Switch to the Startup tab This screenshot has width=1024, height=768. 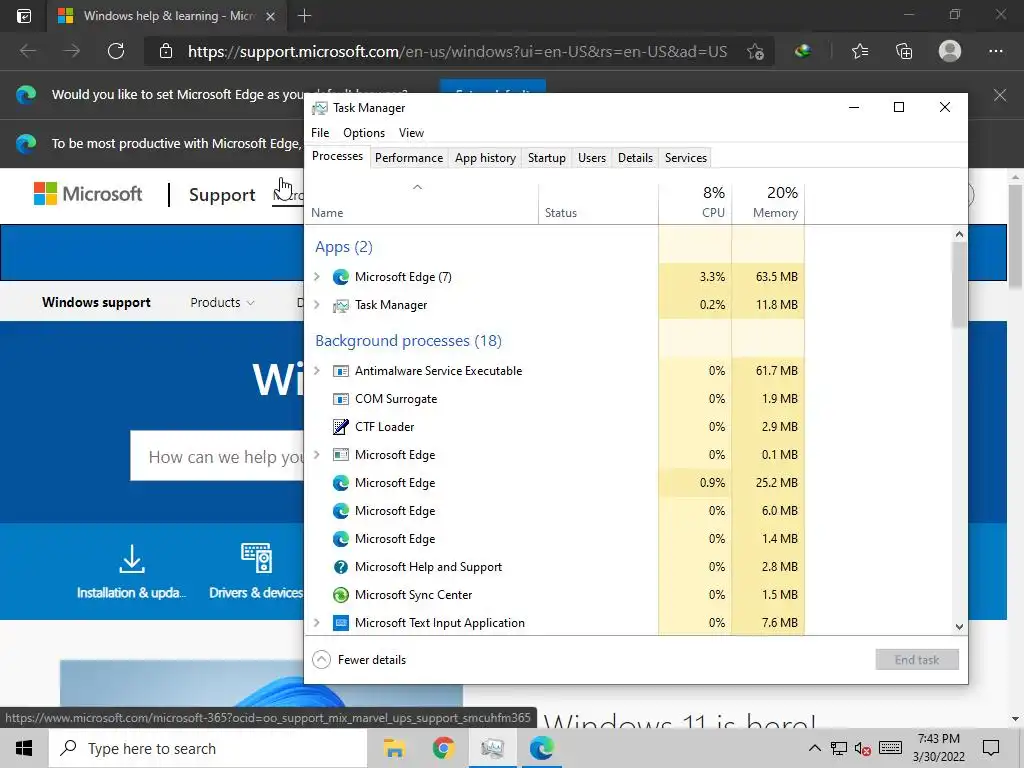547,158
